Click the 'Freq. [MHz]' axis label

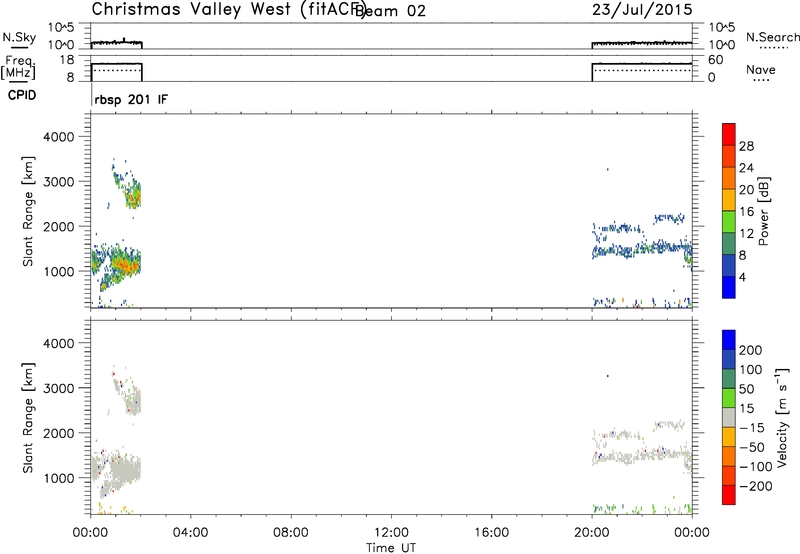coord(19,67)
